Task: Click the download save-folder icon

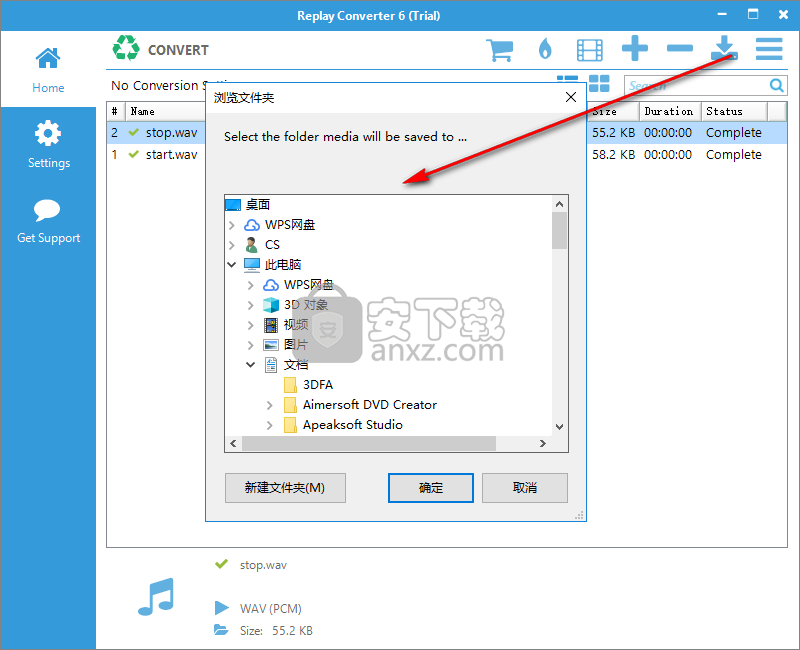Action: [724, 48]
